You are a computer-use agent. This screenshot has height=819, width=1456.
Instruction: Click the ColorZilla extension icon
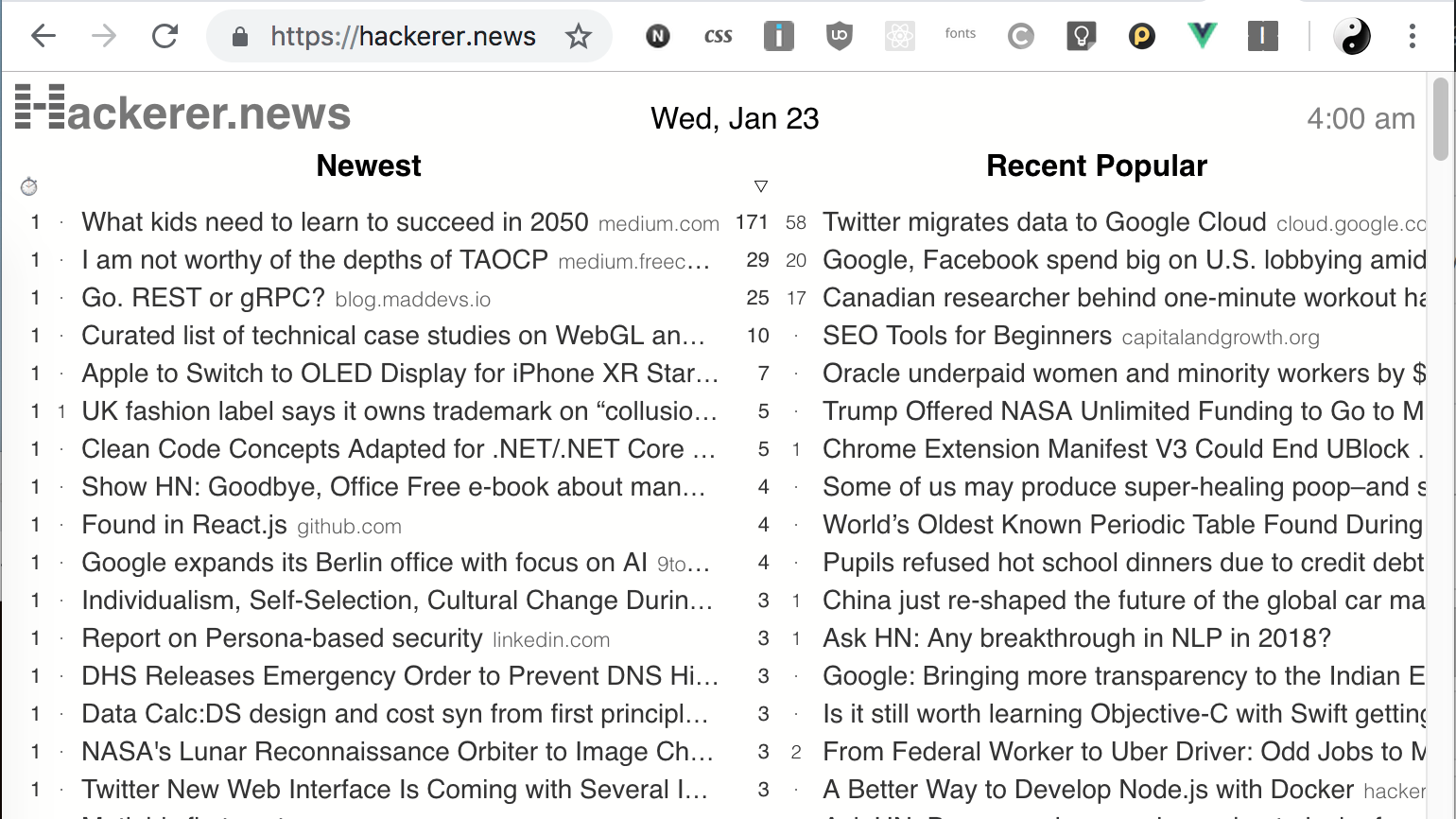pyautogui.click(x=1021, y=36)
